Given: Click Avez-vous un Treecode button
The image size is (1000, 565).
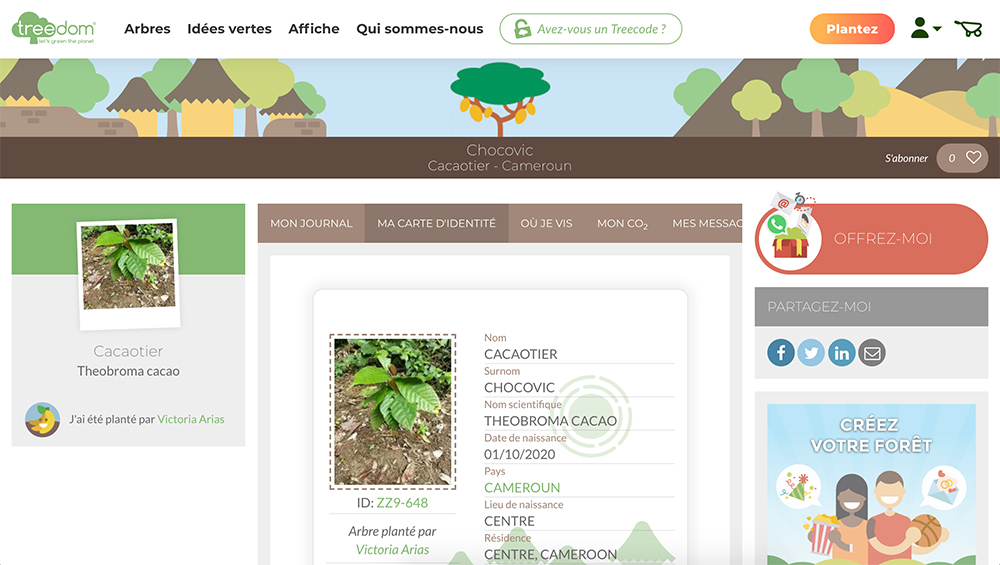Looking at the screenshot, I should click(x=590, y=29).
